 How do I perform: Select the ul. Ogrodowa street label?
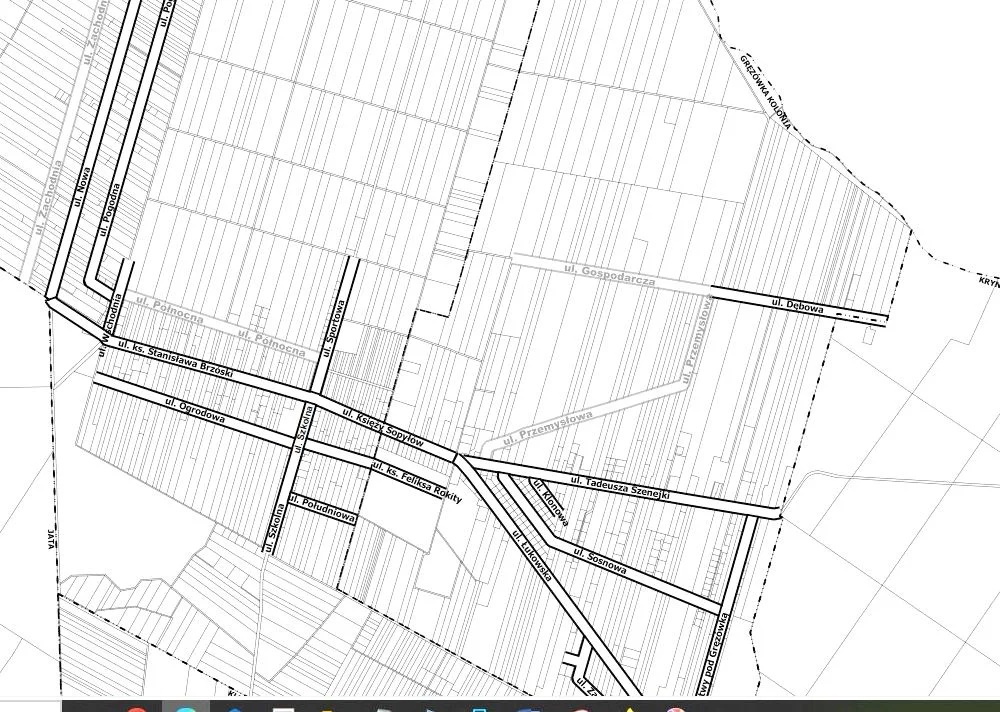click(194, 412)
